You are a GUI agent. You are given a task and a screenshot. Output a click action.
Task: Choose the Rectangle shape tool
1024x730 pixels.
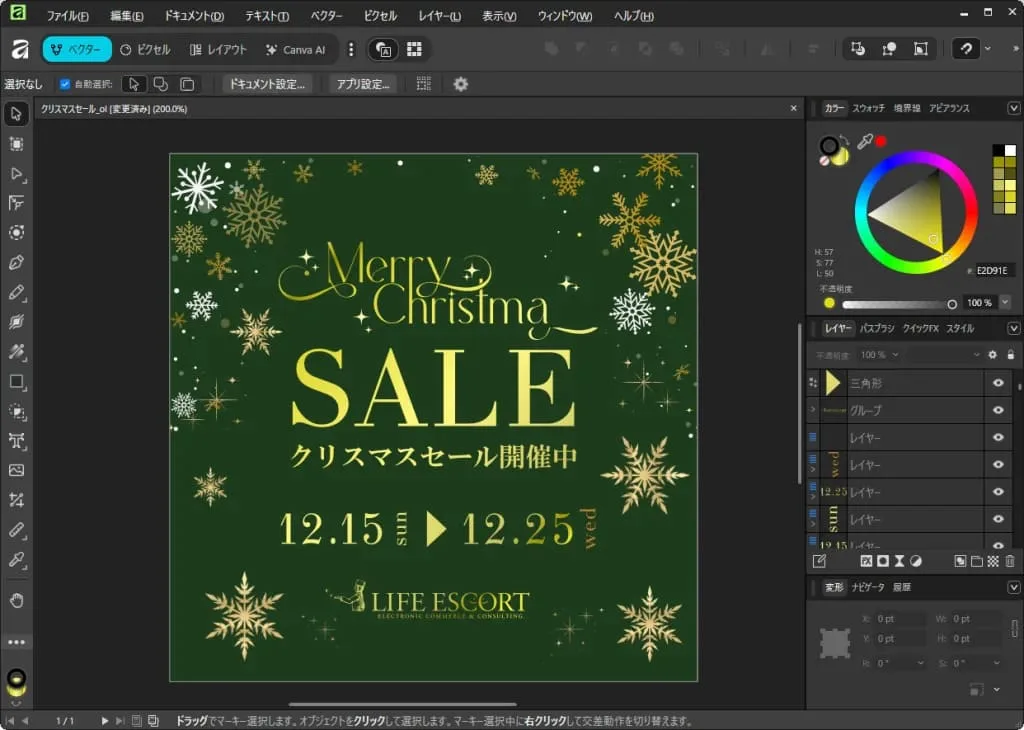click(x=16, y=382)
